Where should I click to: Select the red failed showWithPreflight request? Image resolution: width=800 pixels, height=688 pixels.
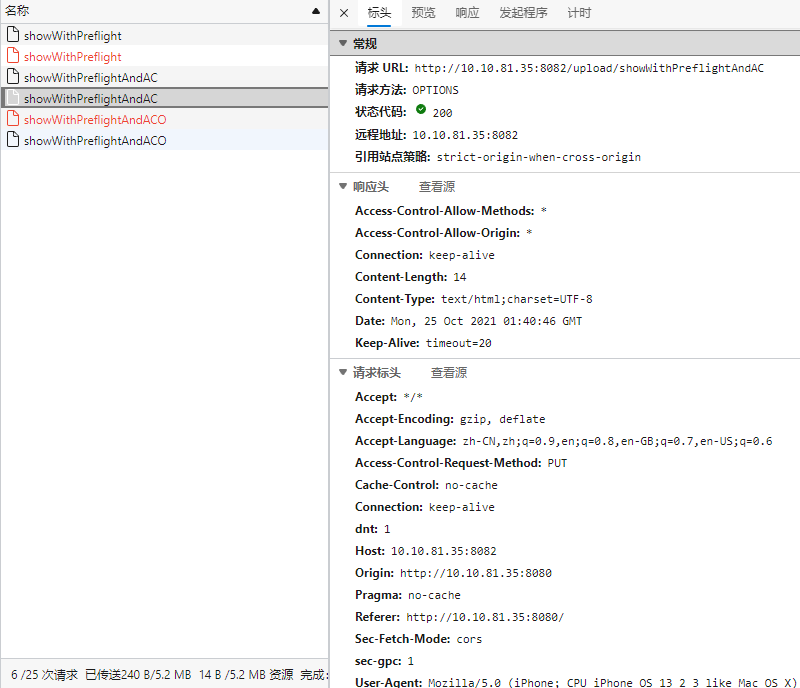pyautogui.click(x=73, y=57)
